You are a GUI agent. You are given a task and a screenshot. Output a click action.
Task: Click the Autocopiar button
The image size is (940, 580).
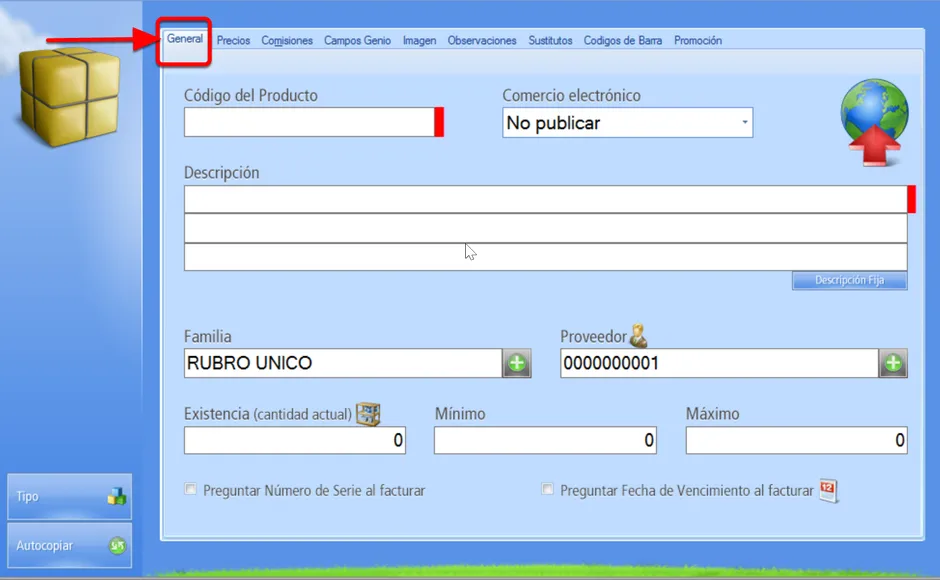point(70,546)
